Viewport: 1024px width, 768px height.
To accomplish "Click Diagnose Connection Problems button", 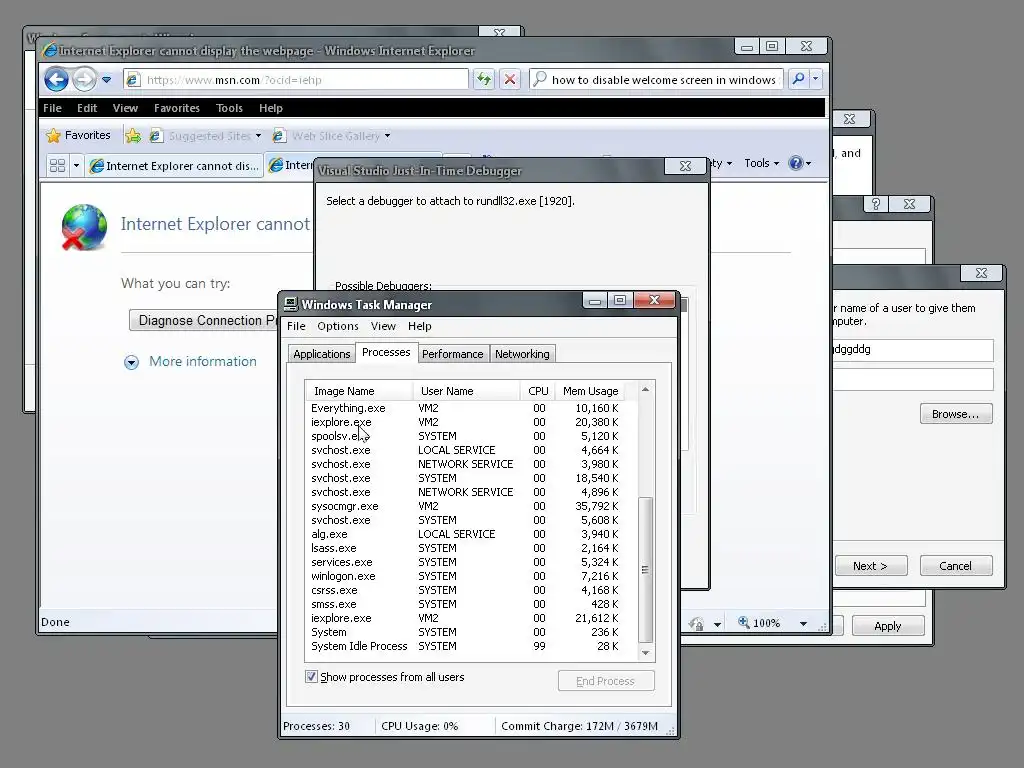I will click(x=204, y=320).
